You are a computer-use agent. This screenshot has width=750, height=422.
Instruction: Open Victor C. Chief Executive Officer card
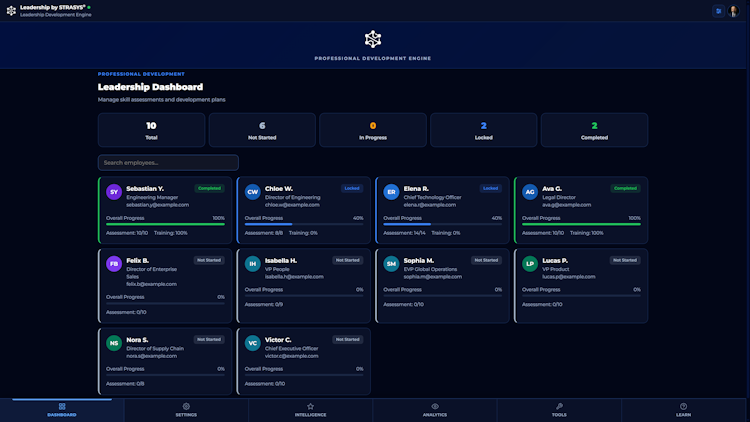coord(304,361)
